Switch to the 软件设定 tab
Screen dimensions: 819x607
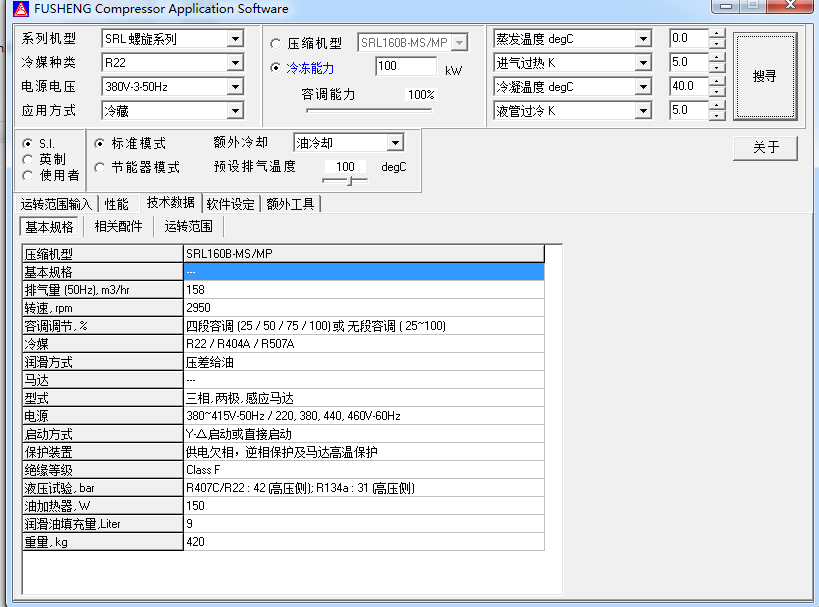[230, 204]
